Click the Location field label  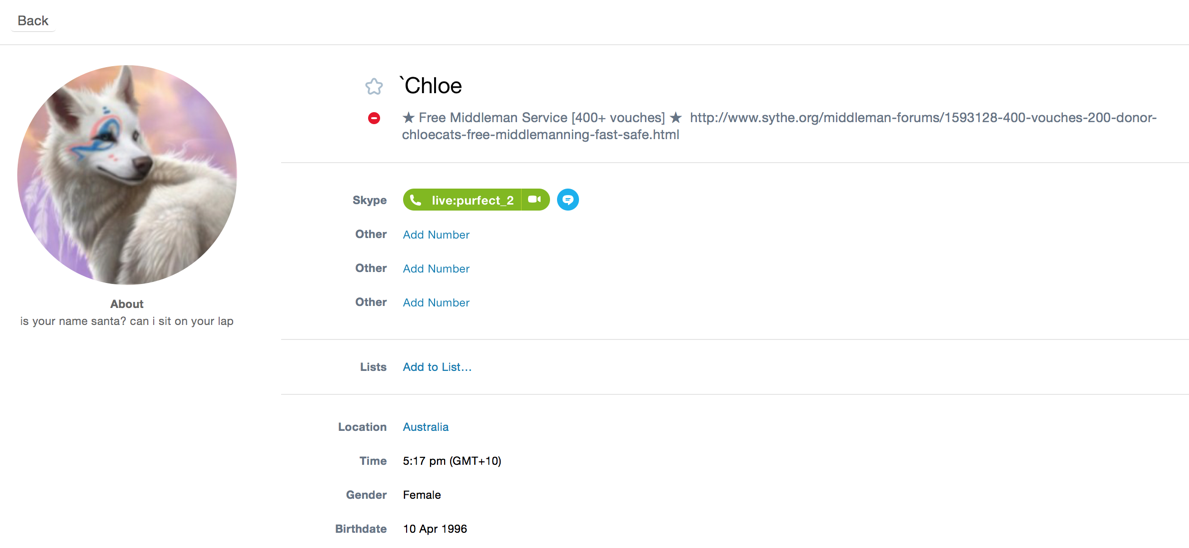point(362,427)
